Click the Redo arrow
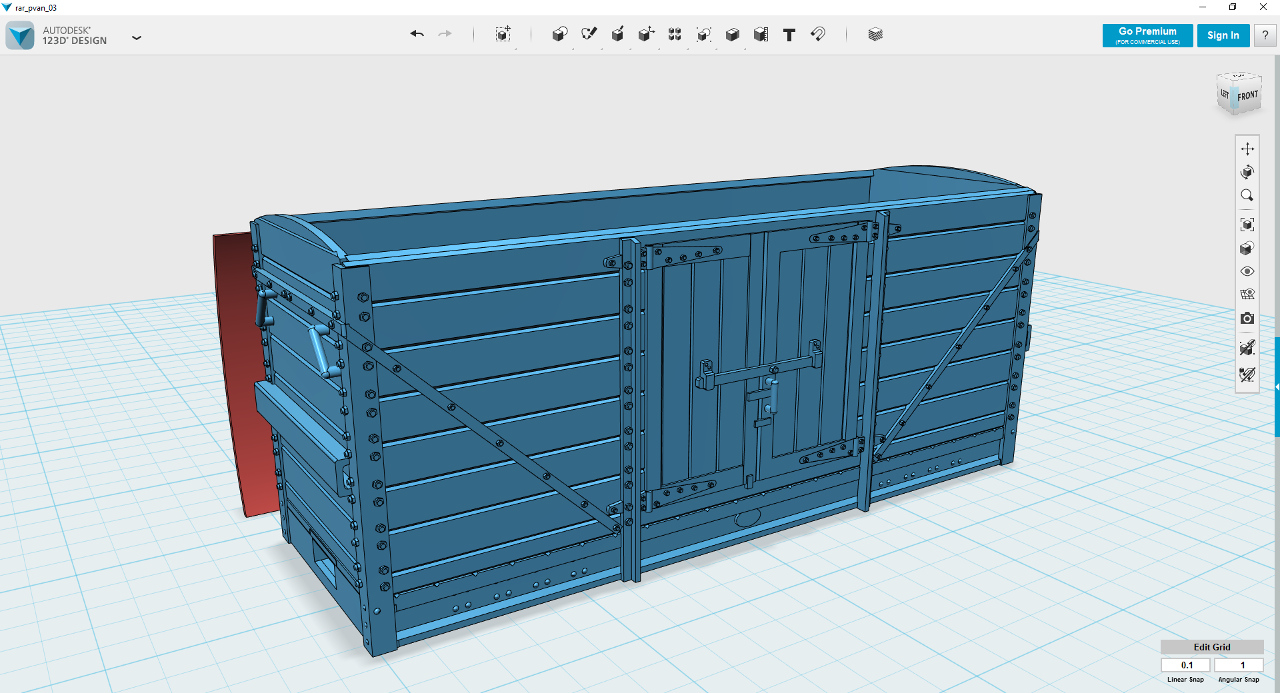Image resolution: width=1280 pixels, height=693 pixels. click(445, 34)
